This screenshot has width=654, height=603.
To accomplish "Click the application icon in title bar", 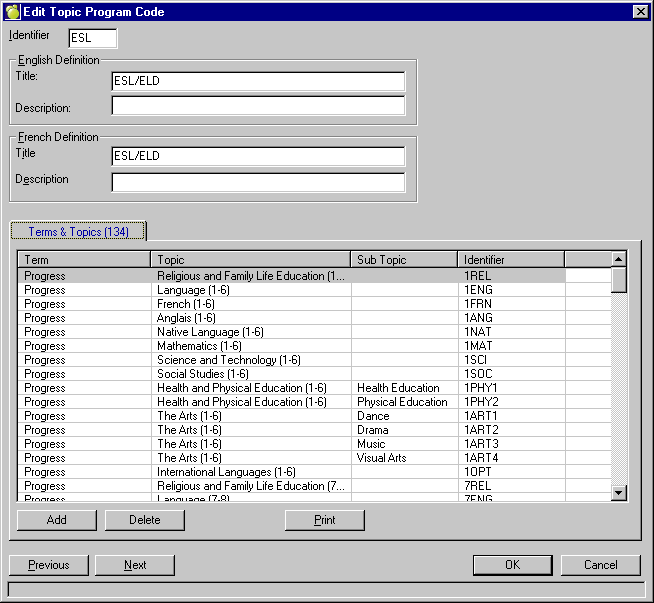I will coord(12,11).
